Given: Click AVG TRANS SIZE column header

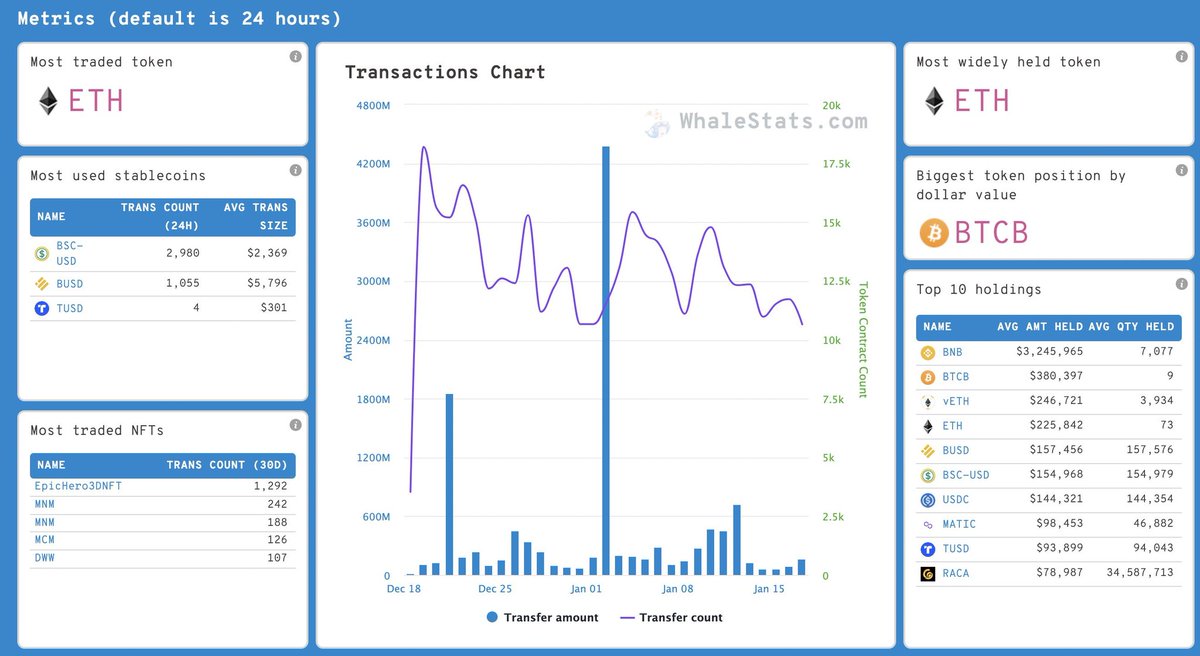Looking at the screenshot, I should point(255,215).
